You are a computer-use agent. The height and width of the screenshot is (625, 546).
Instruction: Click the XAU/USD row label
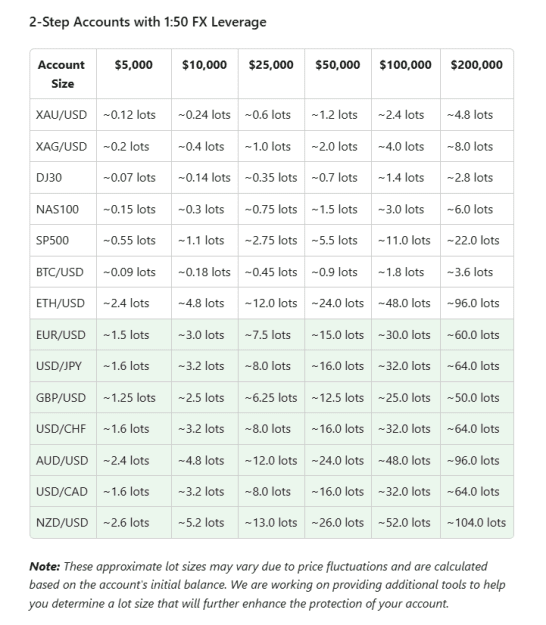point(61,115)
